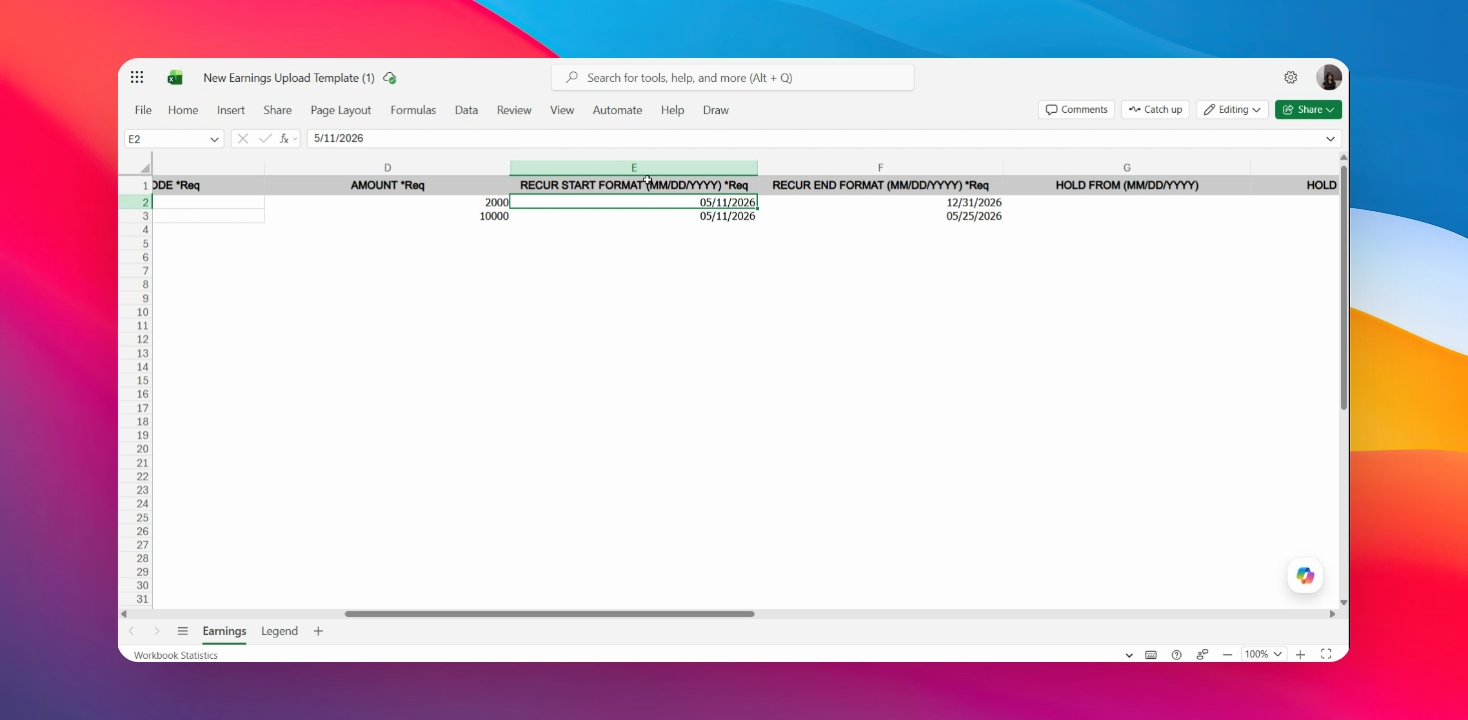Select the cell containing 05/25/2026
Viewport: 1468px width, 720px height.
[x=880, y=216]
